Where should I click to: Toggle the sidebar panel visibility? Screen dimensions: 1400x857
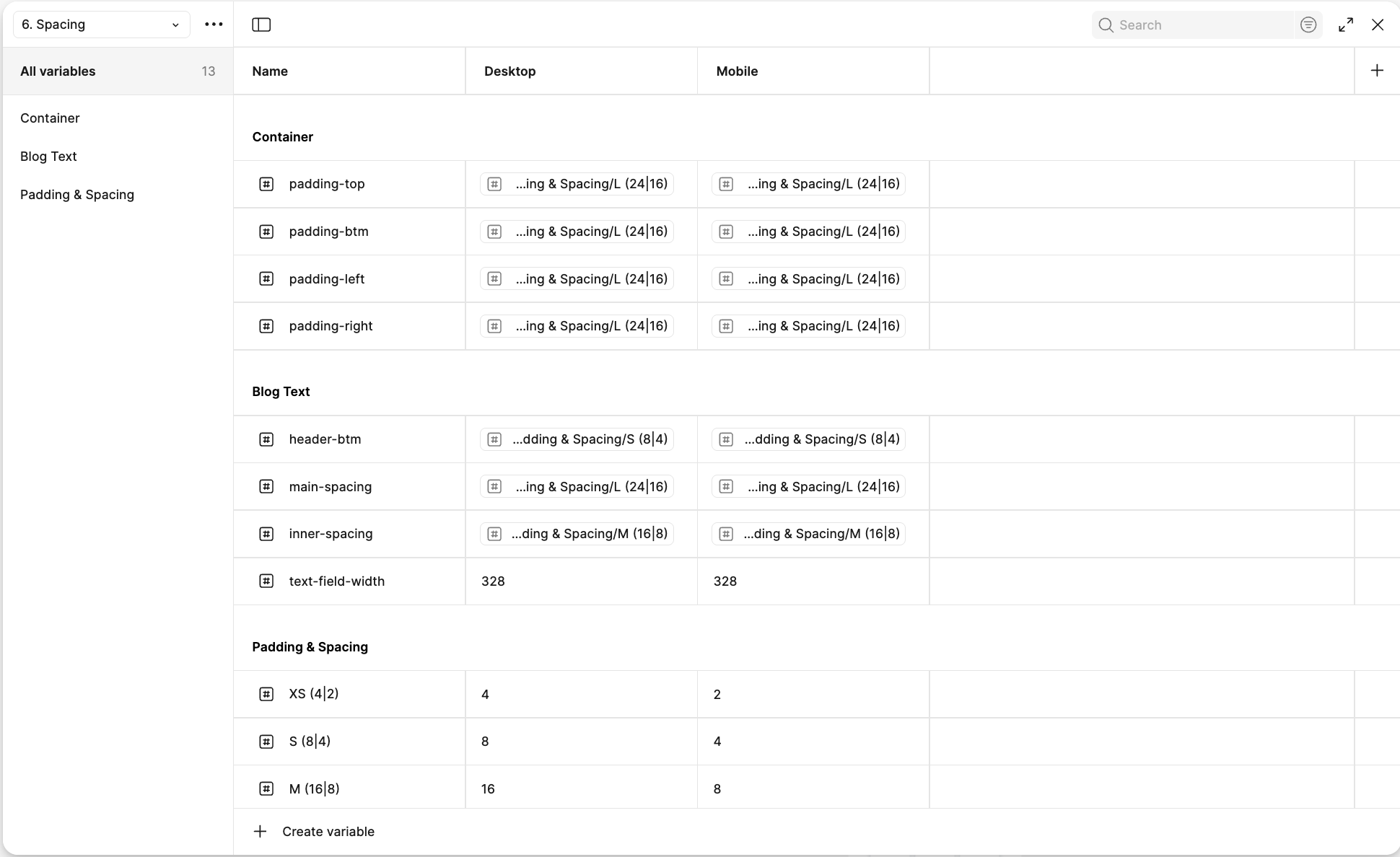(261, 25)
